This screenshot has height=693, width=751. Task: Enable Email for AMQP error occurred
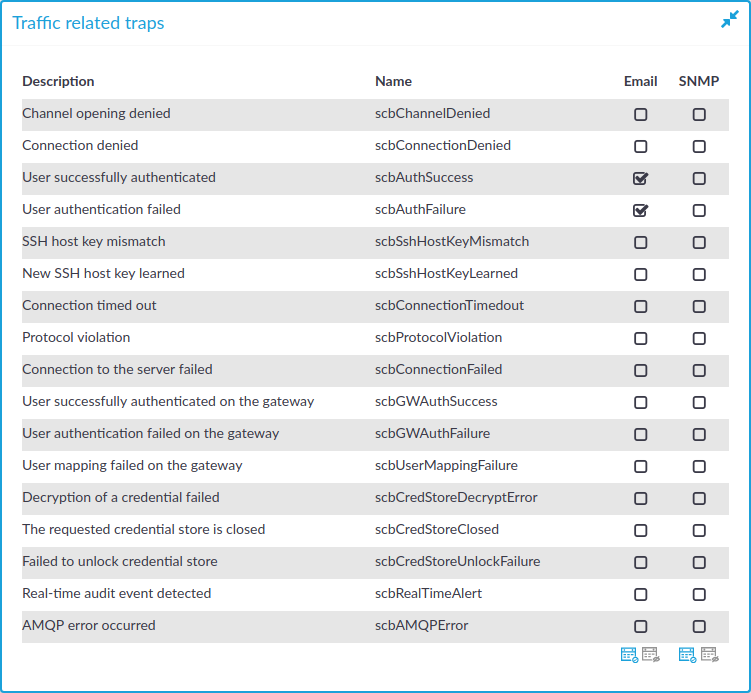tap(640, 626)
